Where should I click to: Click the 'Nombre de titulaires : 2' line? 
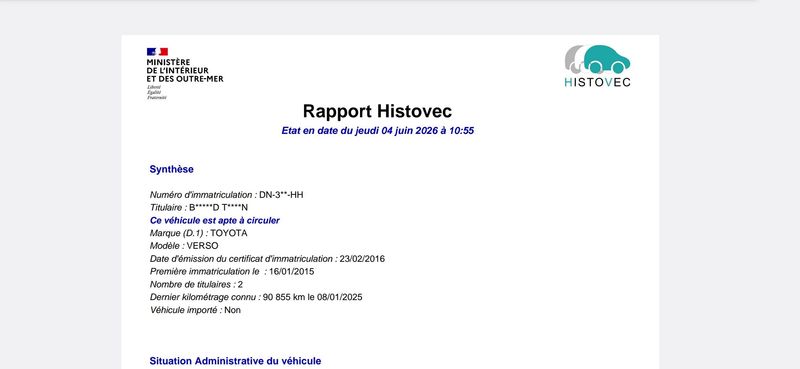coord(196,284)
